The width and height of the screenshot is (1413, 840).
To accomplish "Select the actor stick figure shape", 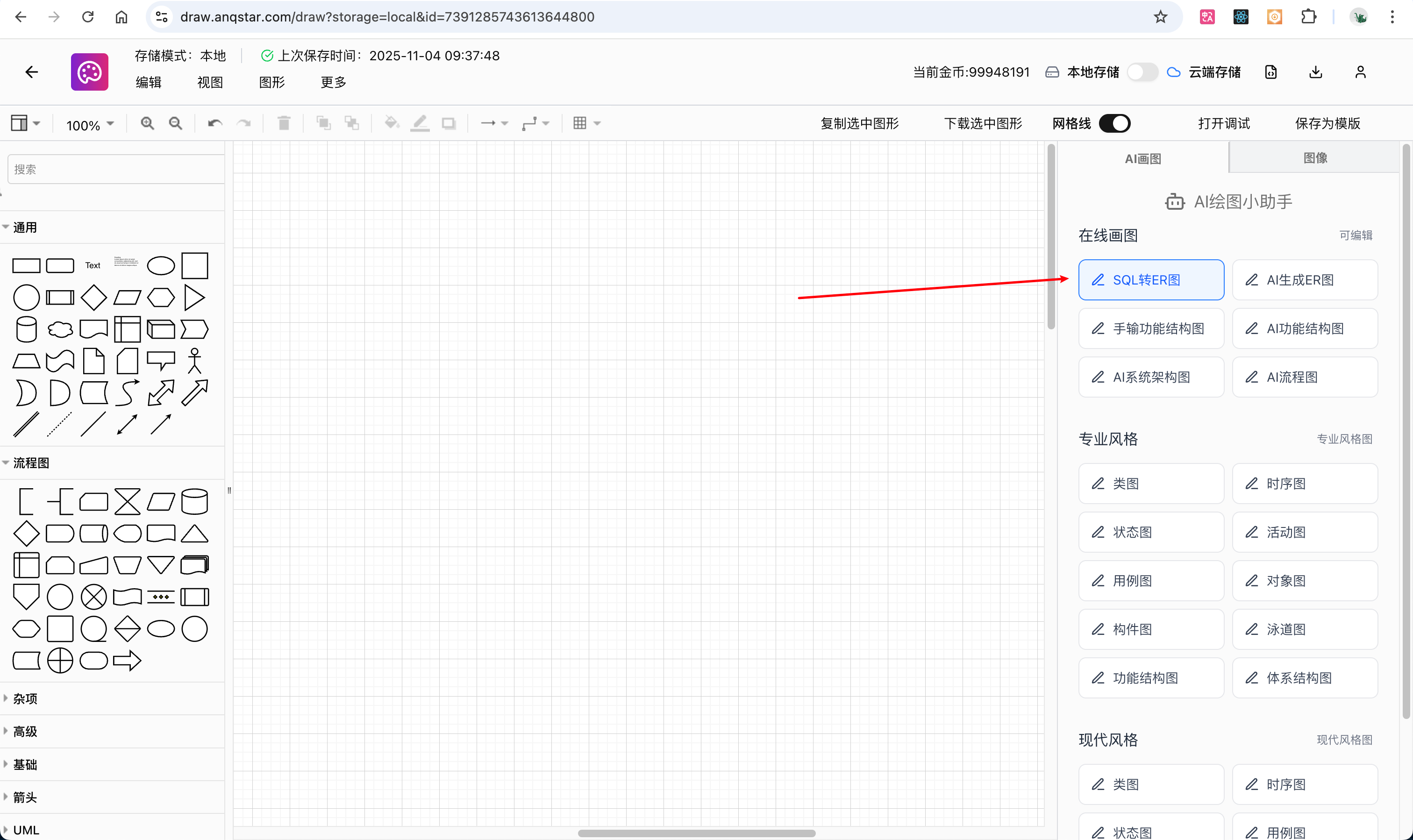I will pos(194,361).
